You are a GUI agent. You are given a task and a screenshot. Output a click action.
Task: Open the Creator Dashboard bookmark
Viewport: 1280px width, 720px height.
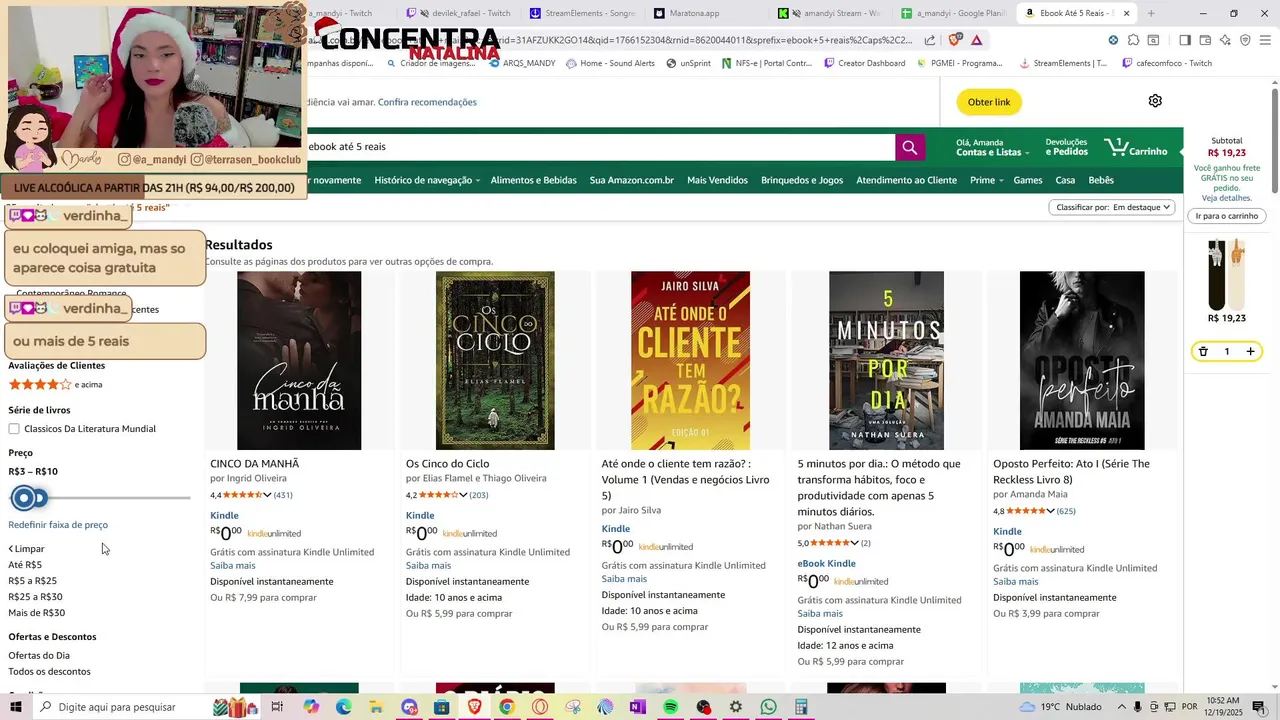coord(865,63)
